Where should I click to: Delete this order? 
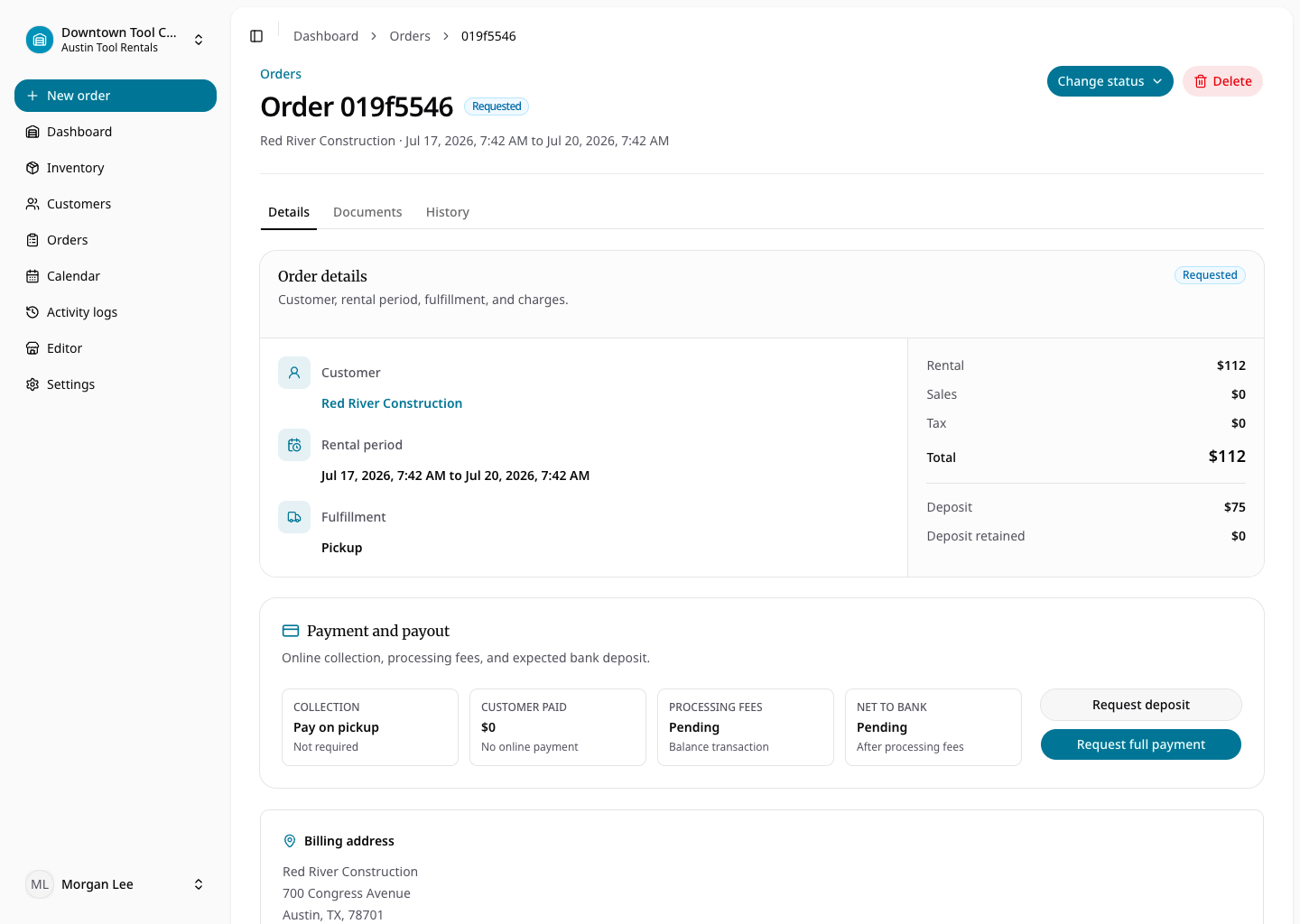[x=1222, y=81]
